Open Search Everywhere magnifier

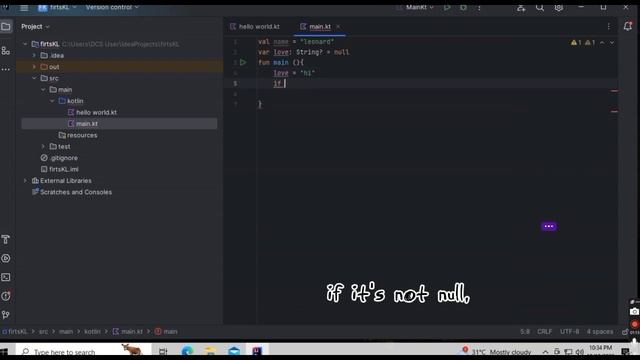[x=540, y=7]
